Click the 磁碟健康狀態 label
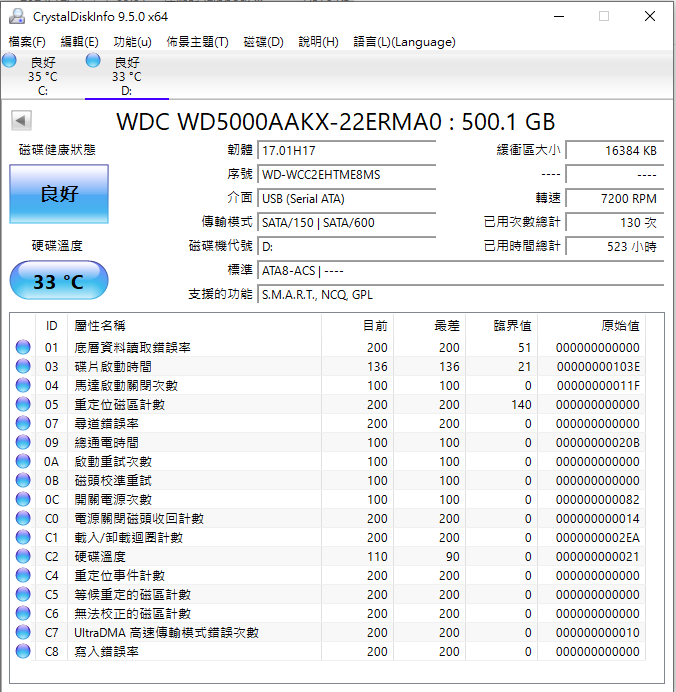Image resolution: width=676 pixels, height=692 pixels. (x=57, y=150)
